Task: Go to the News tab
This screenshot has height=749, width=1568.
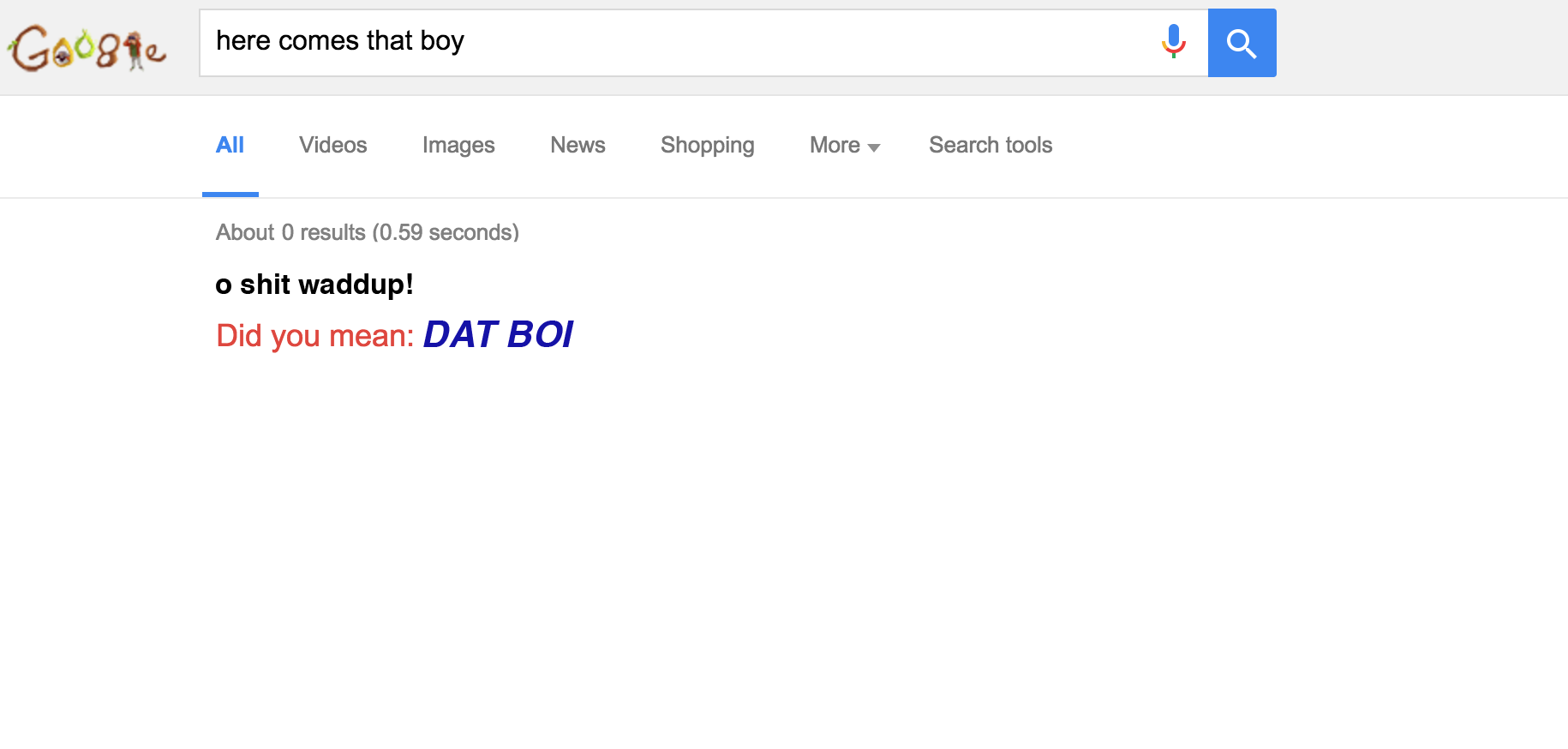Action: [x=578, y=145]
